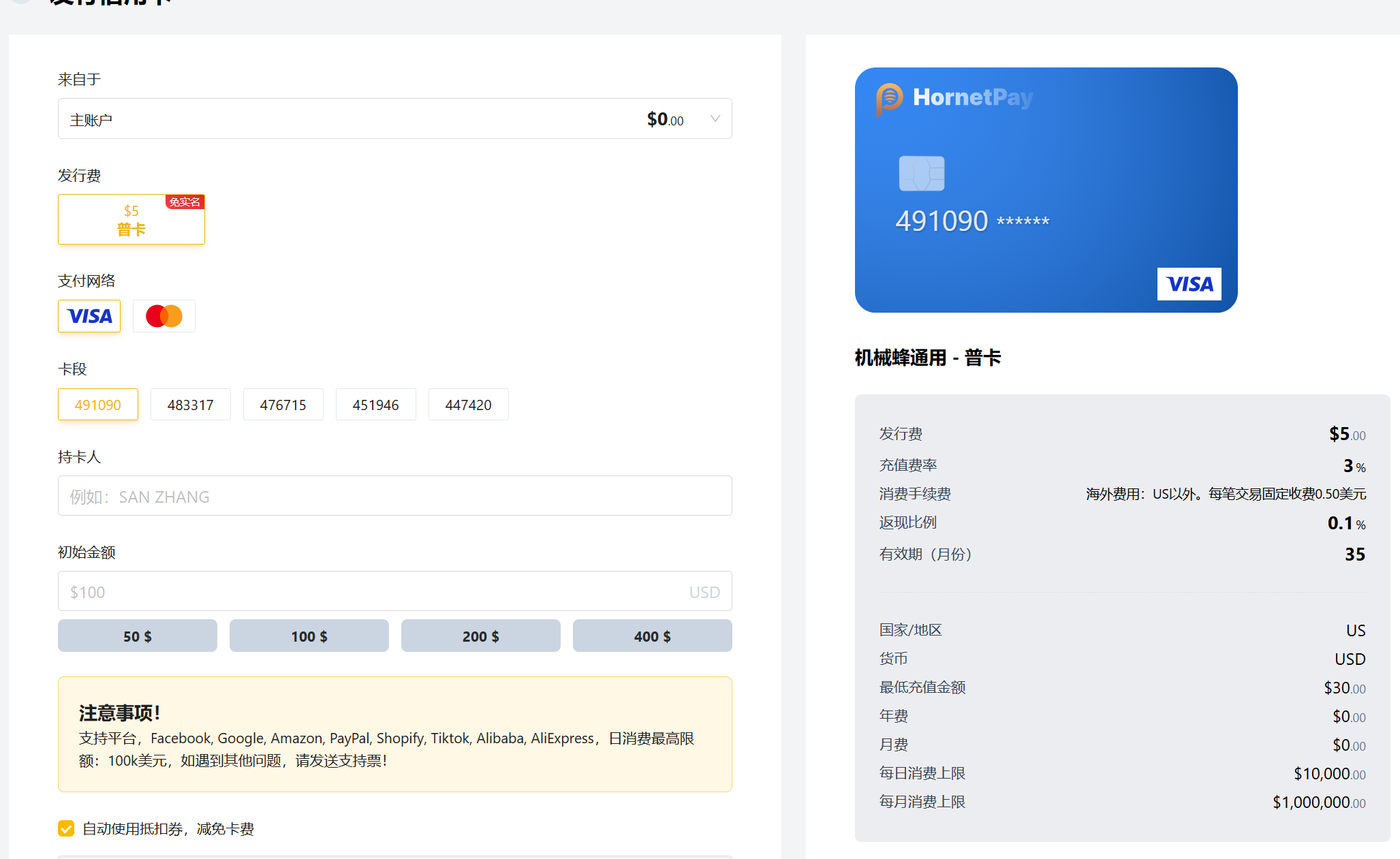The image size is (1400, 859).
Task: Click the 充值费率 3% value
Action: pyautogui.click(x=1354, y=466)
